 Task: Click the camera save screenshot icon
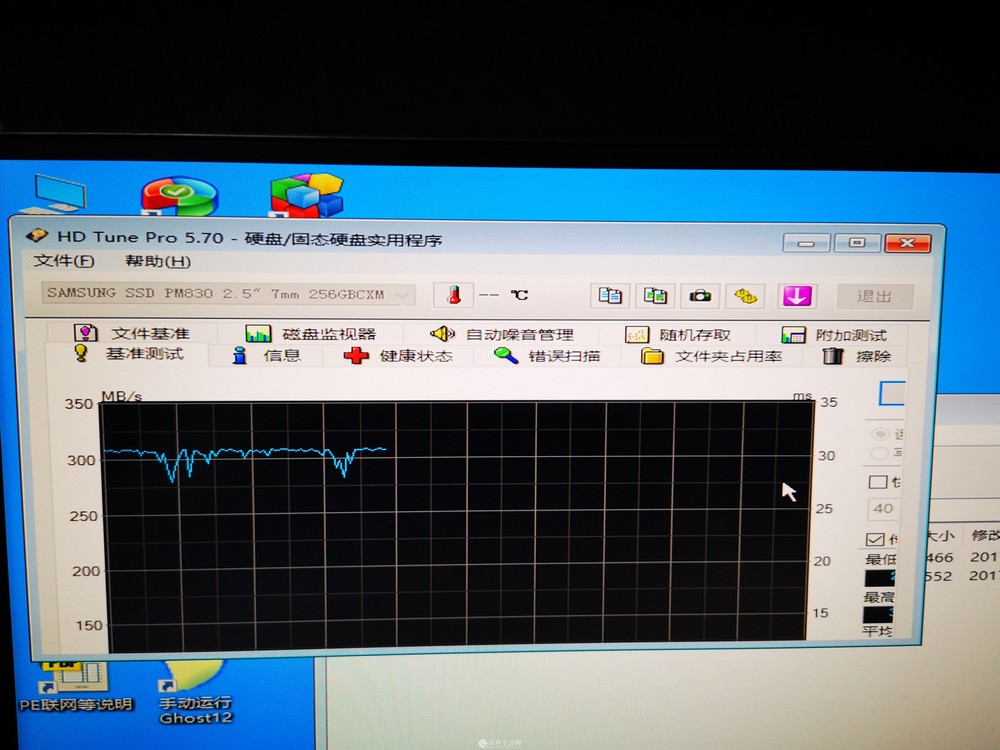701,296
